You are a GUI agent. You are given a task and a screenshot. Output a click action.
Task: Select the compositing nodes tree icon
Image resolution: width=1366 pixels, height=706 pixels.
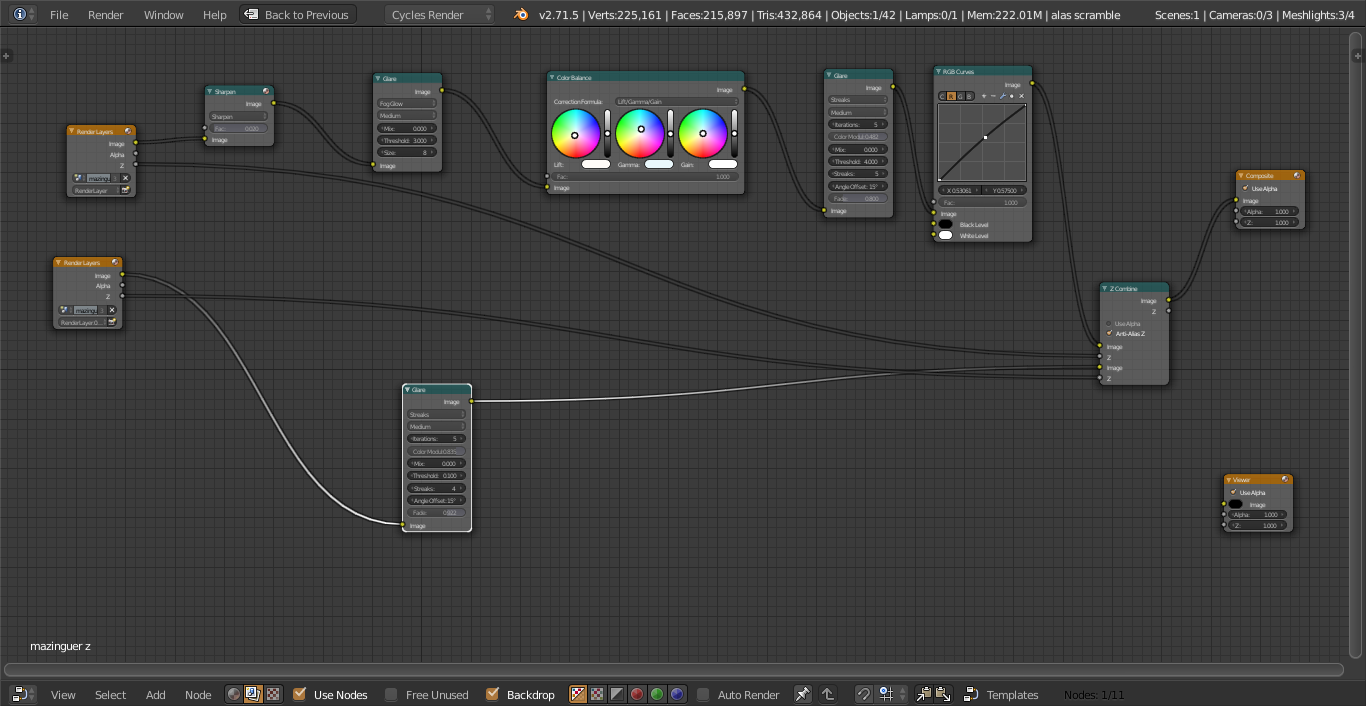tap(253, 694)
